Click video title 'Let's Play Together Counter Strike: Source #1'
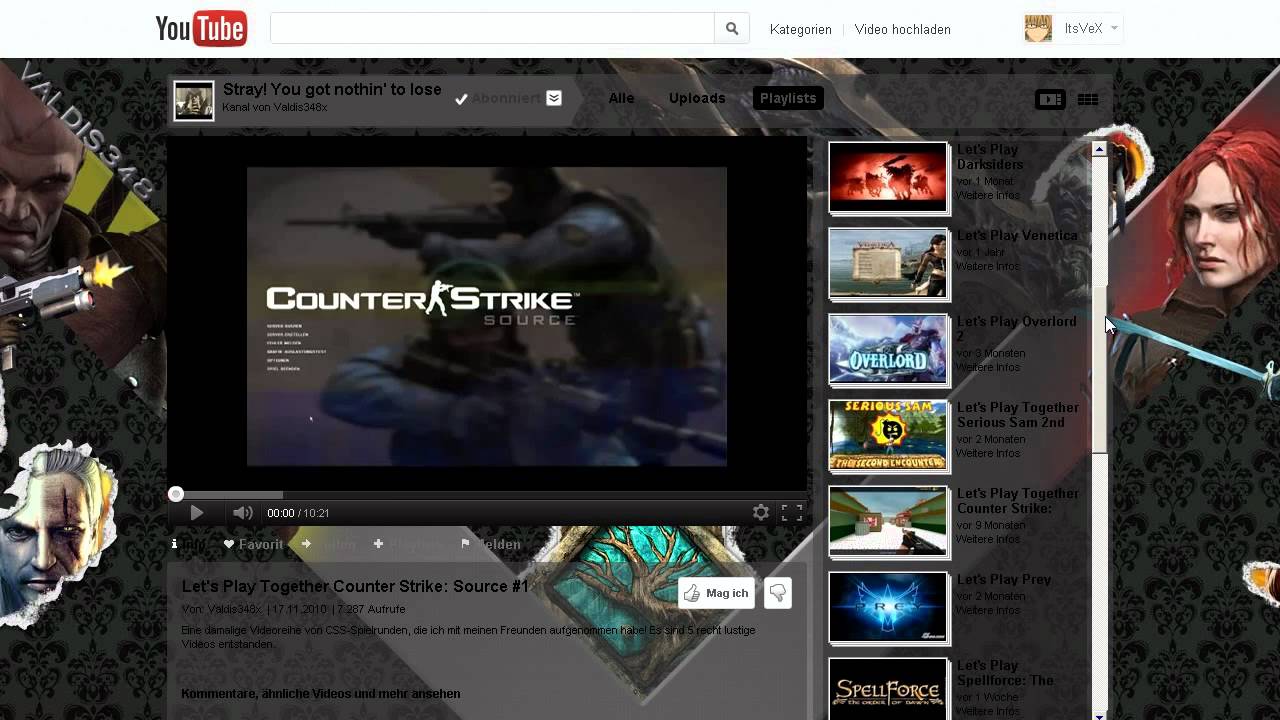Image resolution: width=1280 pixels, height=720 pixels. (355, 587)
